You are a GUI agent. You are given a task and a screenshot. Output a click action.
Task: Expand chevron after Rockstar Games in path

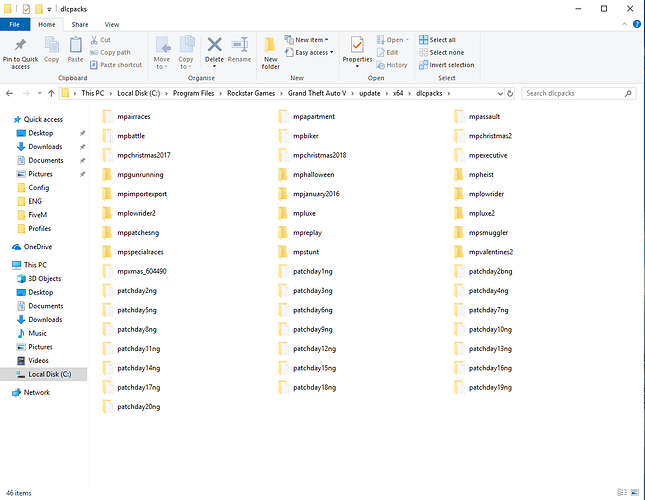coord(282,93)
